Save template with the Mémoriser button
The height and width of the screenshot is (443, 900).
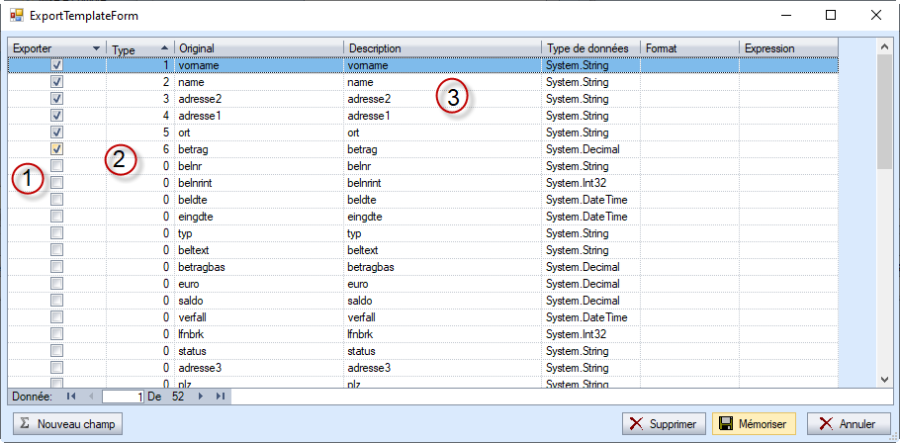[754, 424]
